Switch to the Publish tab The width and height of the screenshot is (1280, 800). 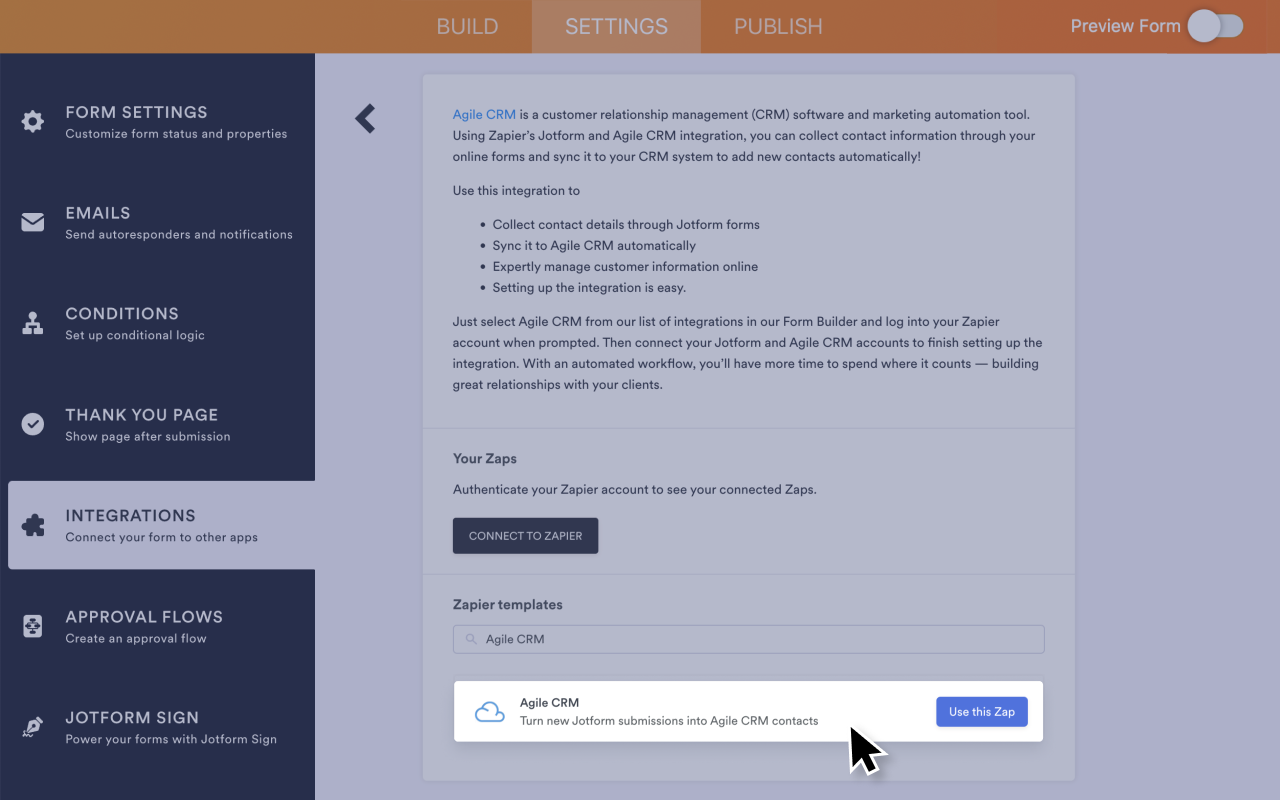(x=778, y=26)
